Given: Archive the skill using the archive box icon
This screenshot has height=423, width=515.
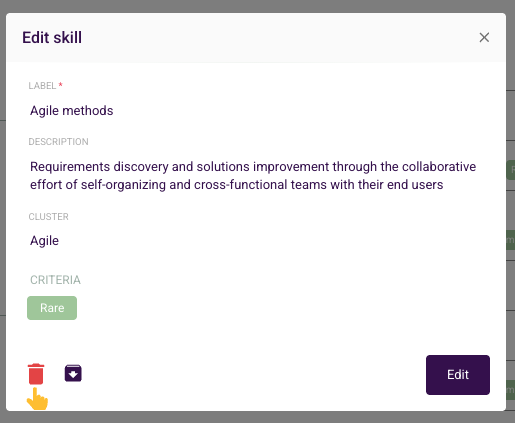Looking at the screenshot, I should pos(73,373).
